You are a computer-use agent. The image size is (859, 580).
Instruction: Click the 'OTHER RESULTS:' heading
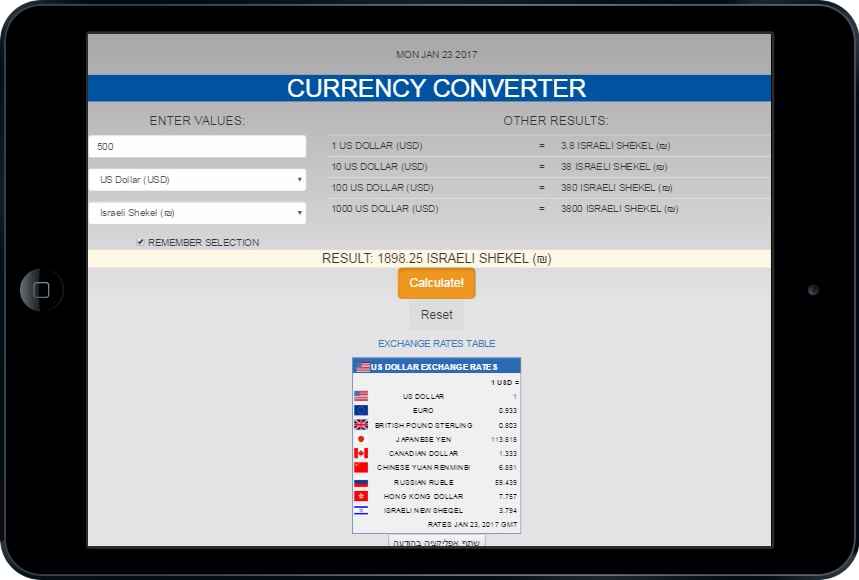tap(556, 121)
